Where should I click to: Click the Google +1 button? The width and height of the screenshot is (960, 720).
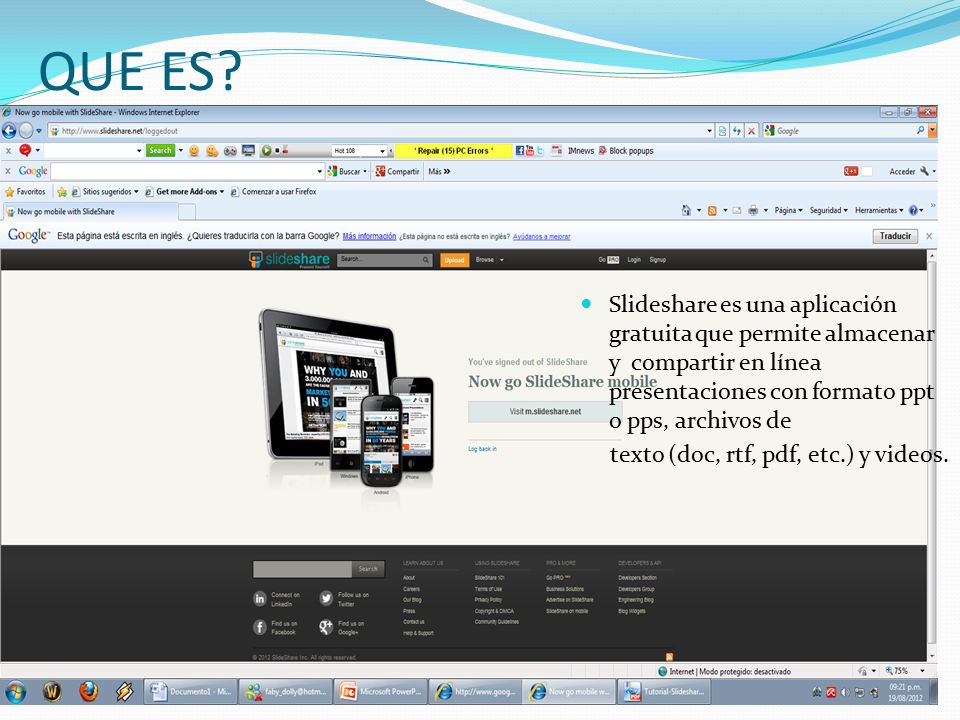tap(851, 171)
